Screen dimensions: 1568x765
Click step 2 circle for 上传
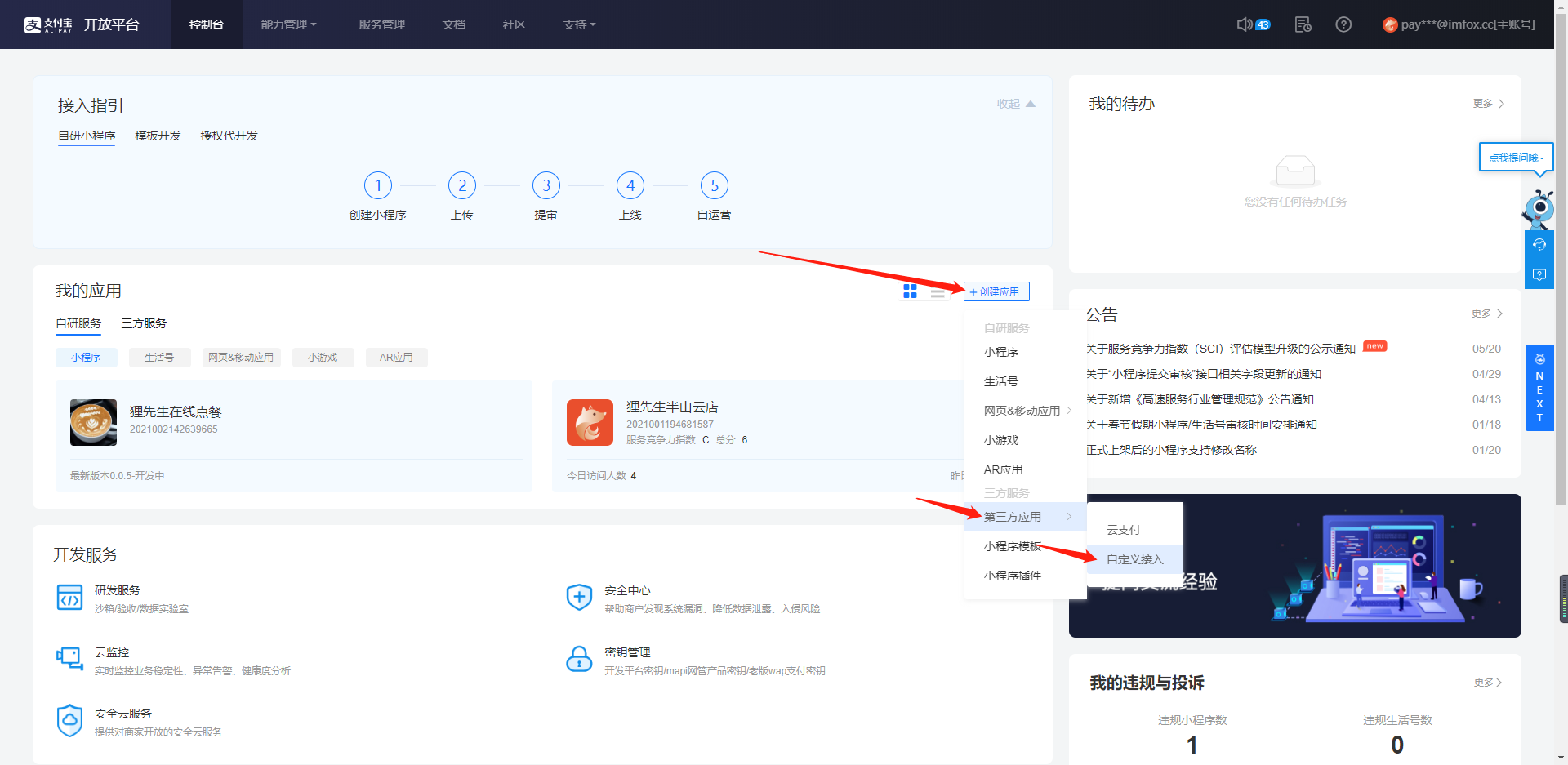tap(462, 185)
